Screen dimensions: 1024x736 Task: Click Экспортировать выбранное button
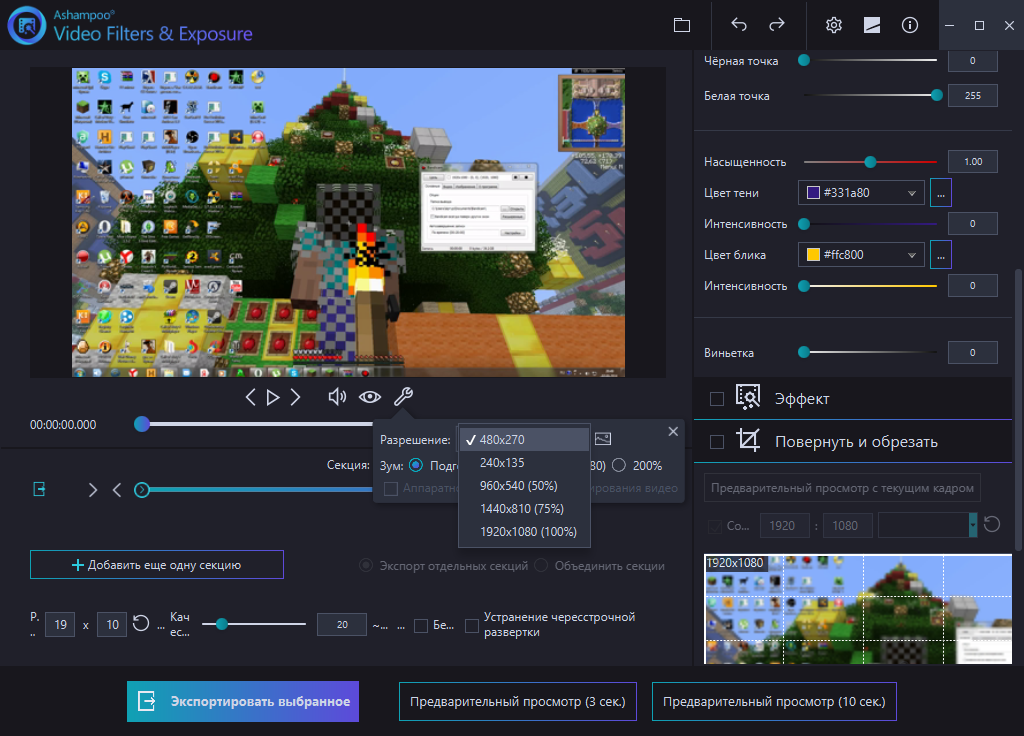(x=243, y=701)
